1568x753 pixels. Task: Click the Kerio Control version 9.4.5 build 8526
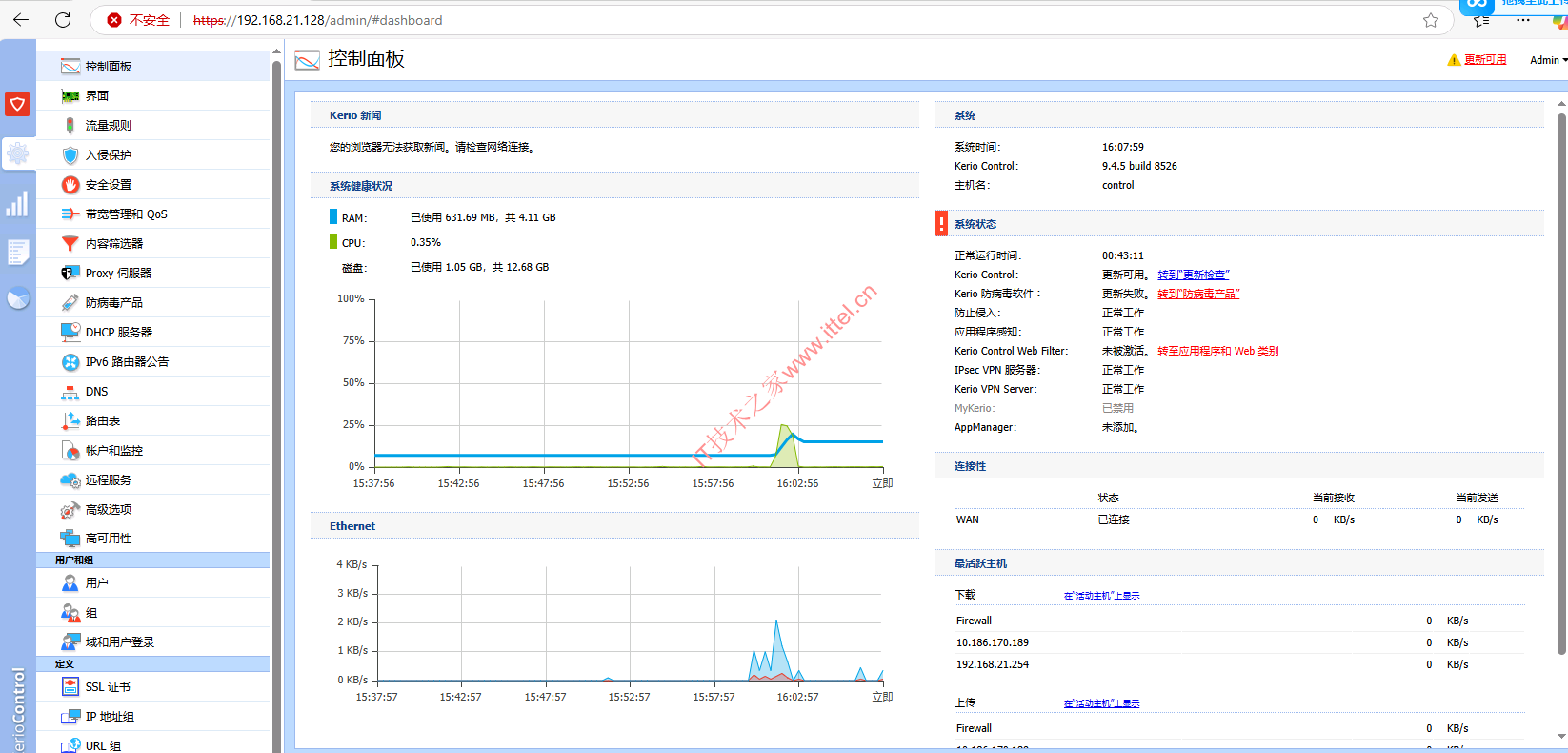point(1139,166)
